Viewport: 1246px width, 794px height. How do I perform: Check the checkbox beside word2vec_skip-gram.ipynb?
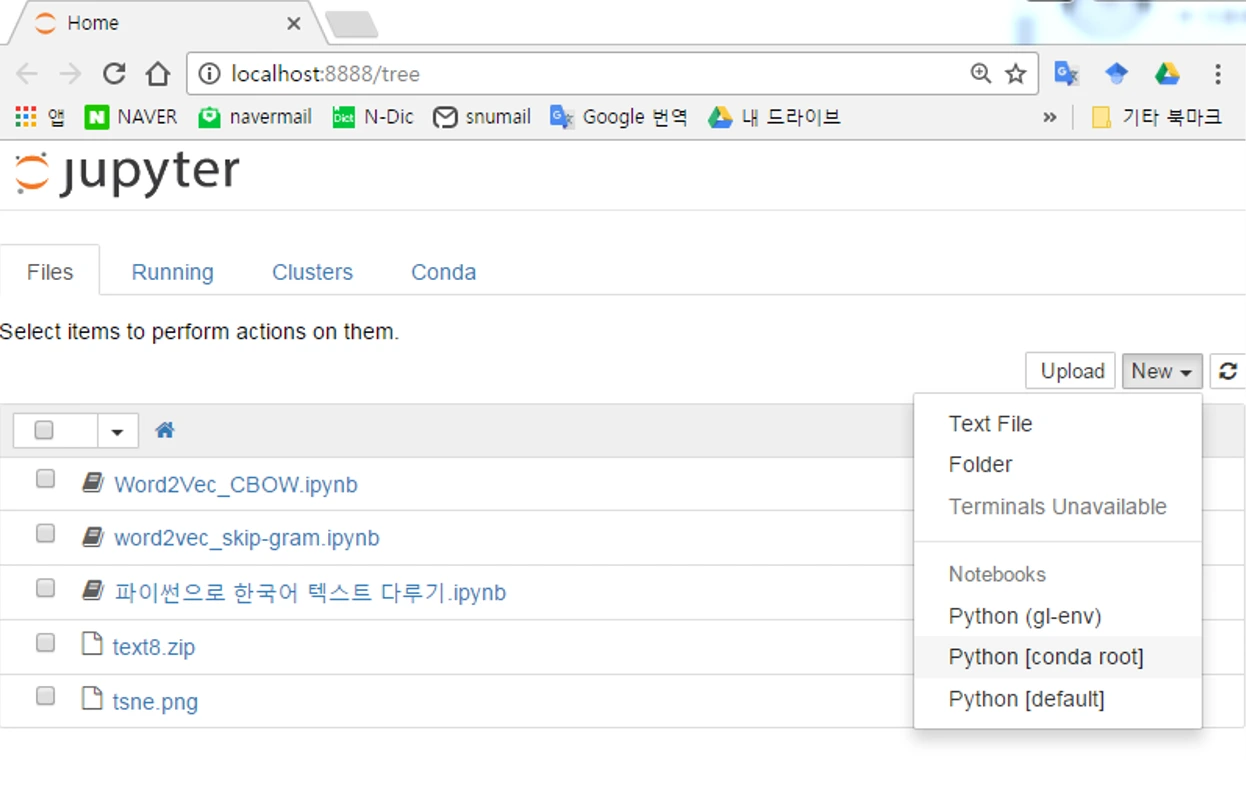[44, 533]
